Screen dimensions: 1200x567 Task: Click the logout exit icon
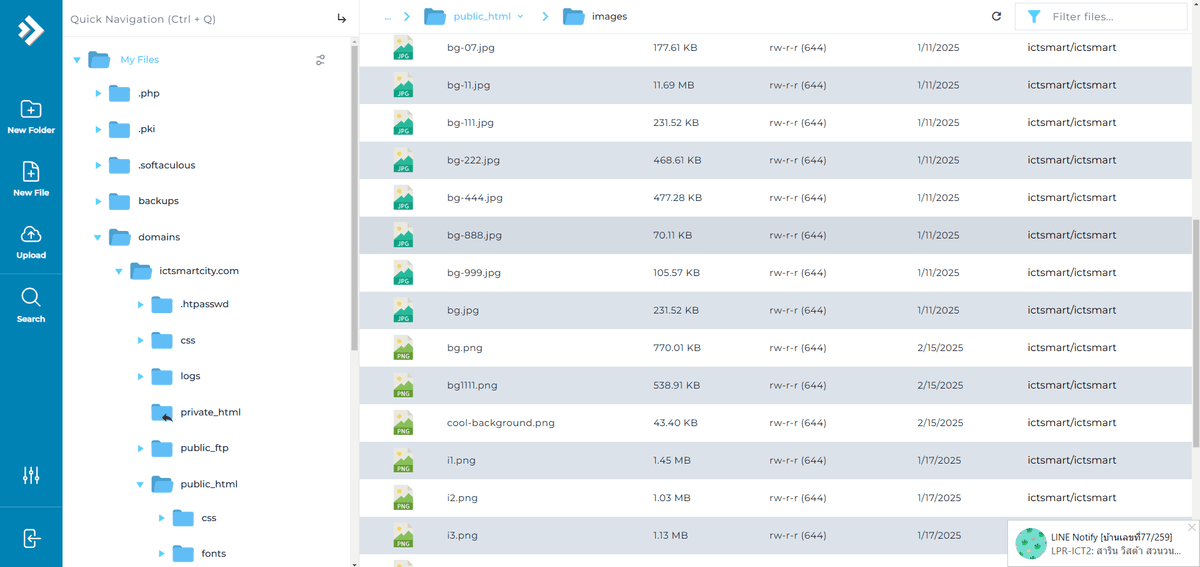coord(31,539)
